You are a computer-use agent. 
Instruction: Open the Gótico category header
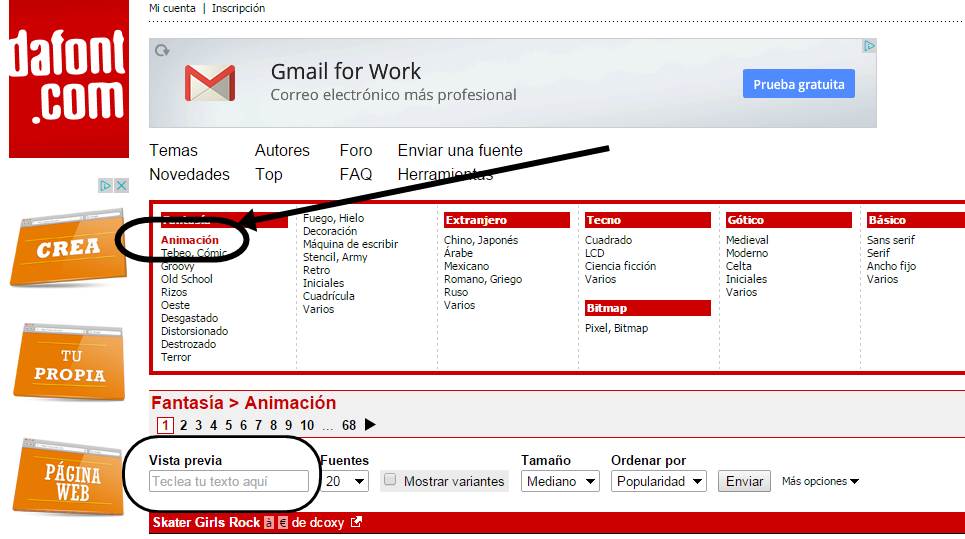[x=789, y=220]
